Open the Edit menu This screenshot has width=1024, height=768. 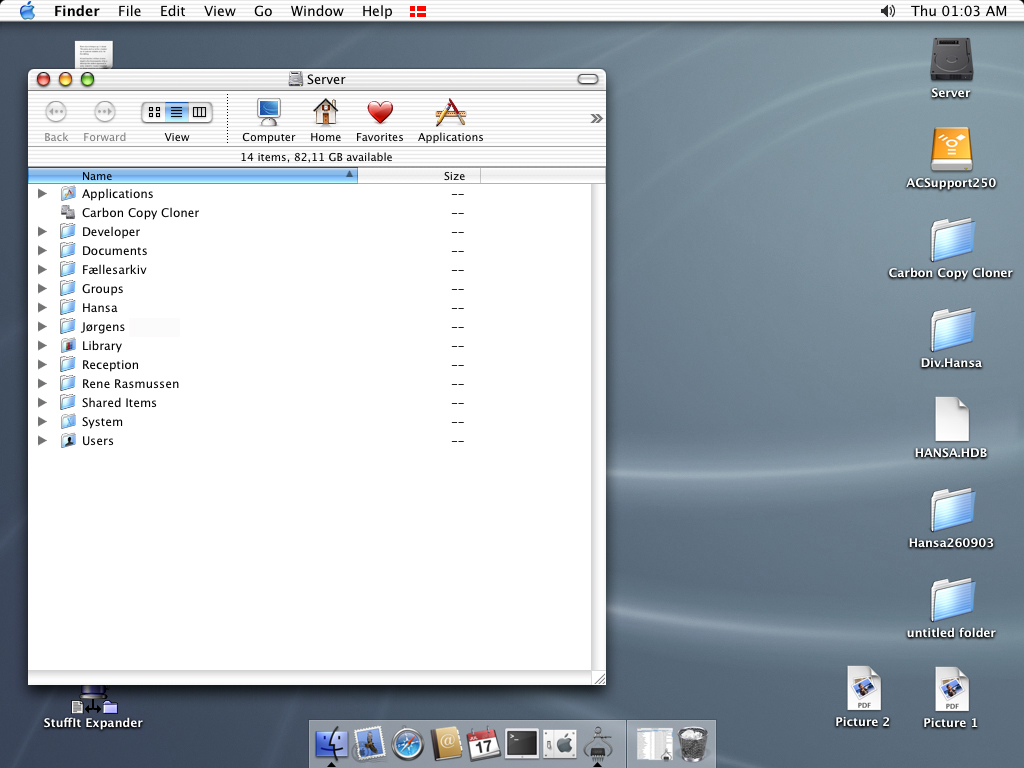tap(172, 10)
